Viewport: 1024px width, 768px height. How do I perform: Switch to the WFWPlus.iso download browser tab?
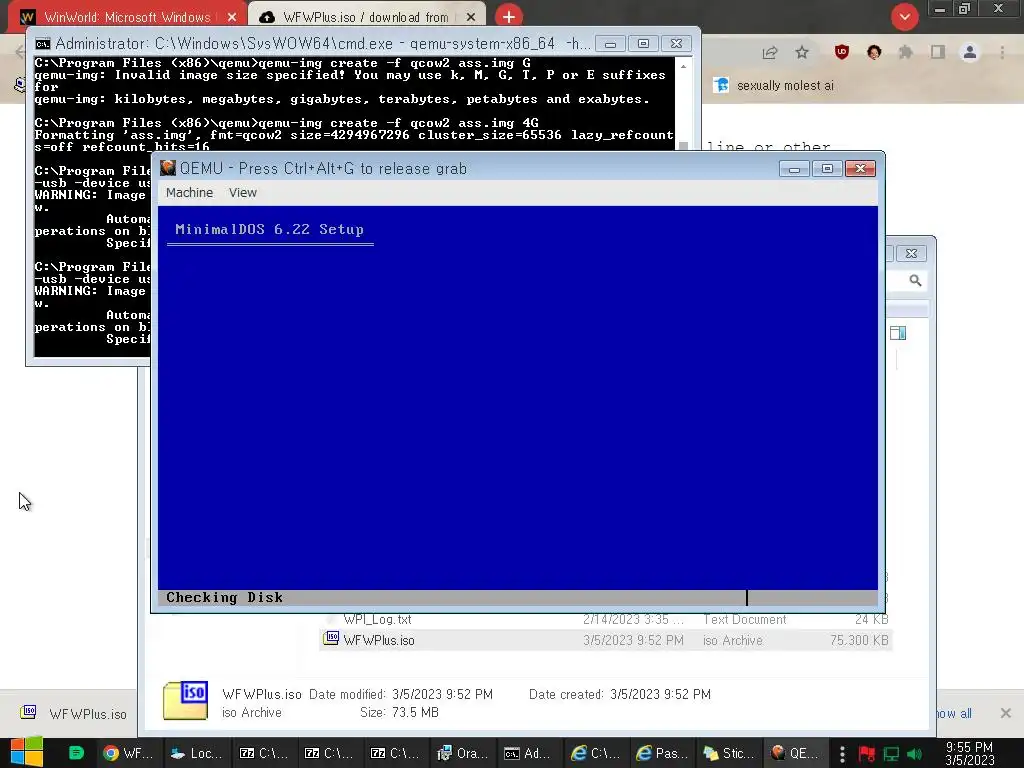pos(366,17)
